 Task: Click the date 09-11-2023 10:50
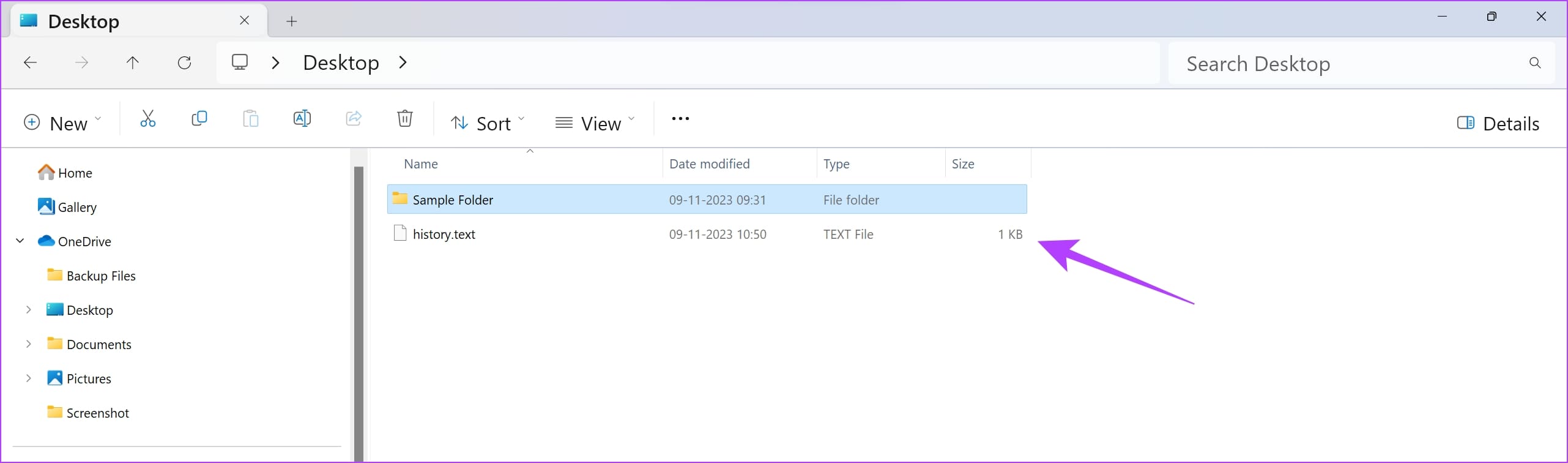point(718,234)
